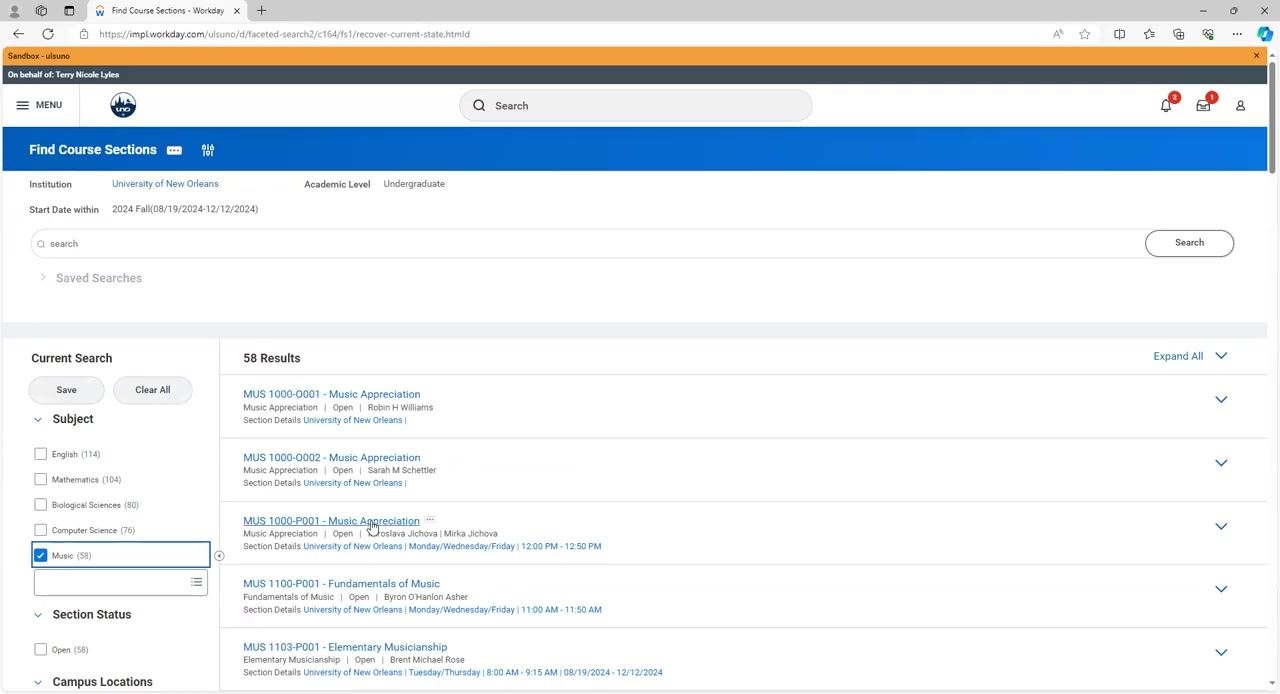Select the '58 Results' count text
Screen dimensions: 1280x694
click(271, 358)
